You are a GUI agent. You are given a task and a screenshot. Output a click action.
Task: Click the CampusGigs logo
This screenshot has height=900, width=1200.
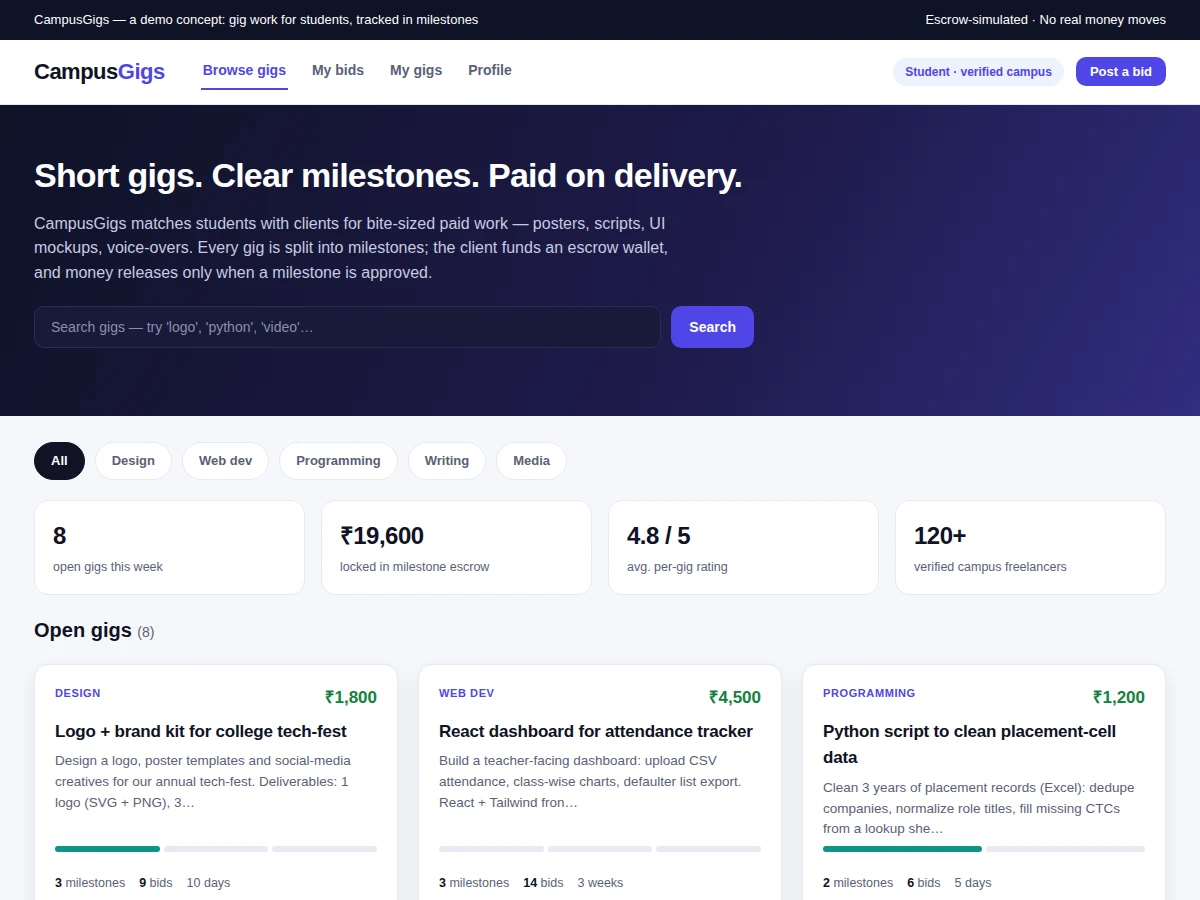pos(99,72)
